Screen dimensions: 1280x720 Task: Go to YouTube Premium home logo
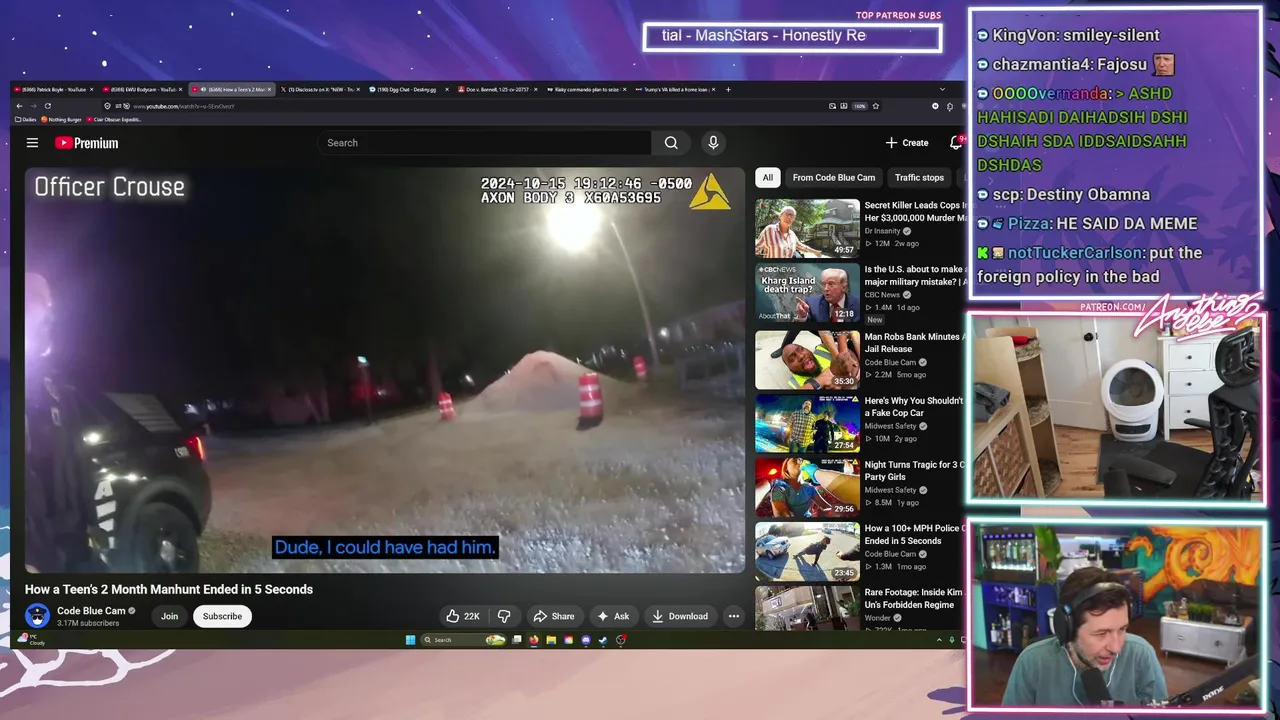pyautogui.click(x=86, y=143)
